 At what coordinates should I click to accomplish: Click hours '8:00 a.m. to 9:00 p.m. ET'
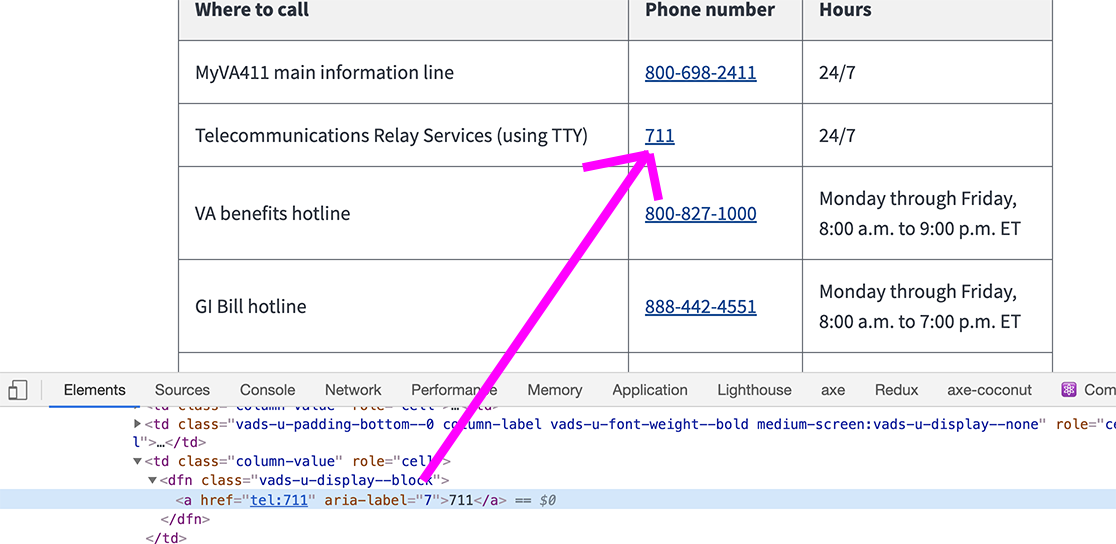click(x=920, y=229)
